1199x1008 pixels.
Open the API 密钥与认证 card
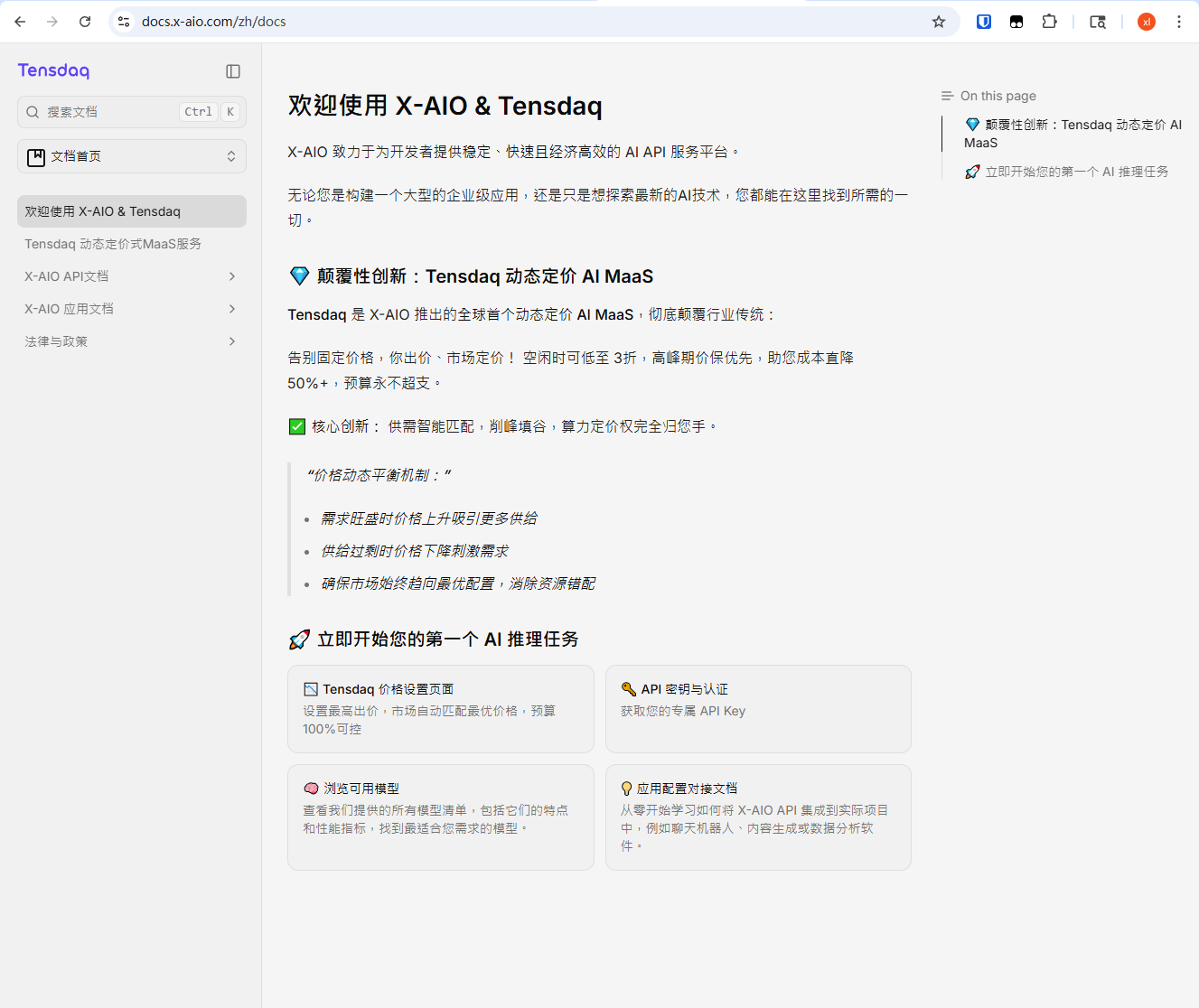(758, 709)
